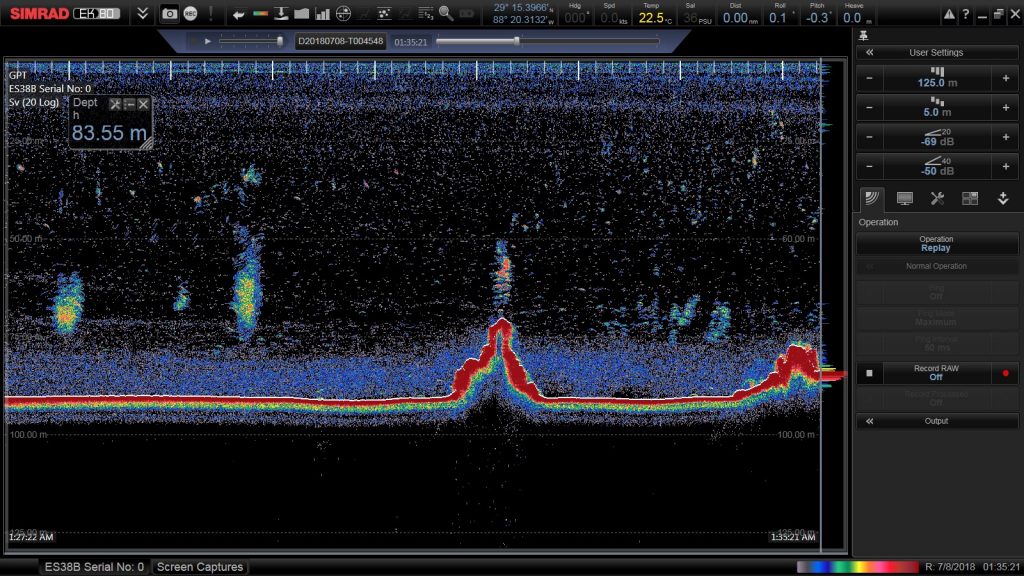Open the Record RAW Off setting
The height and width of the screenshot is (576, 1024).
click(x=936, y=373)
